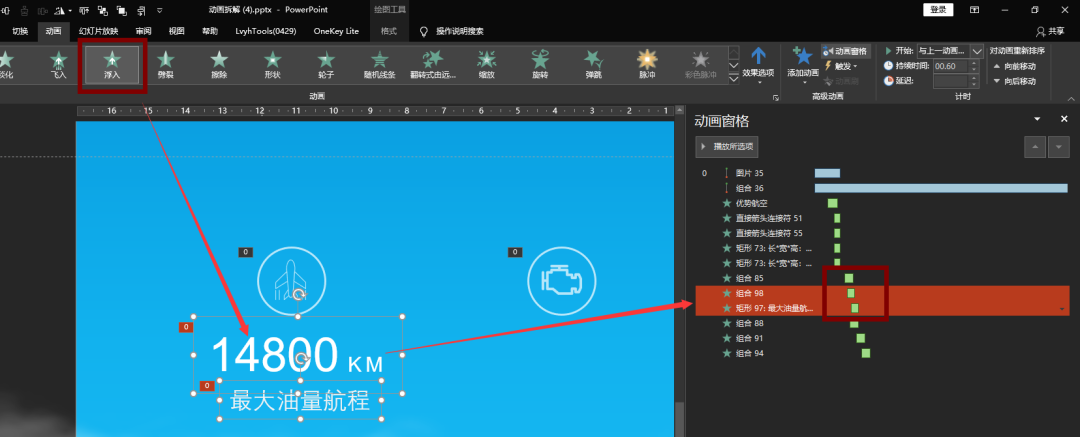This screenshot has height=437, width=1080.
Task: Select 组合 88 animation entry
Action: pos(749,323)
